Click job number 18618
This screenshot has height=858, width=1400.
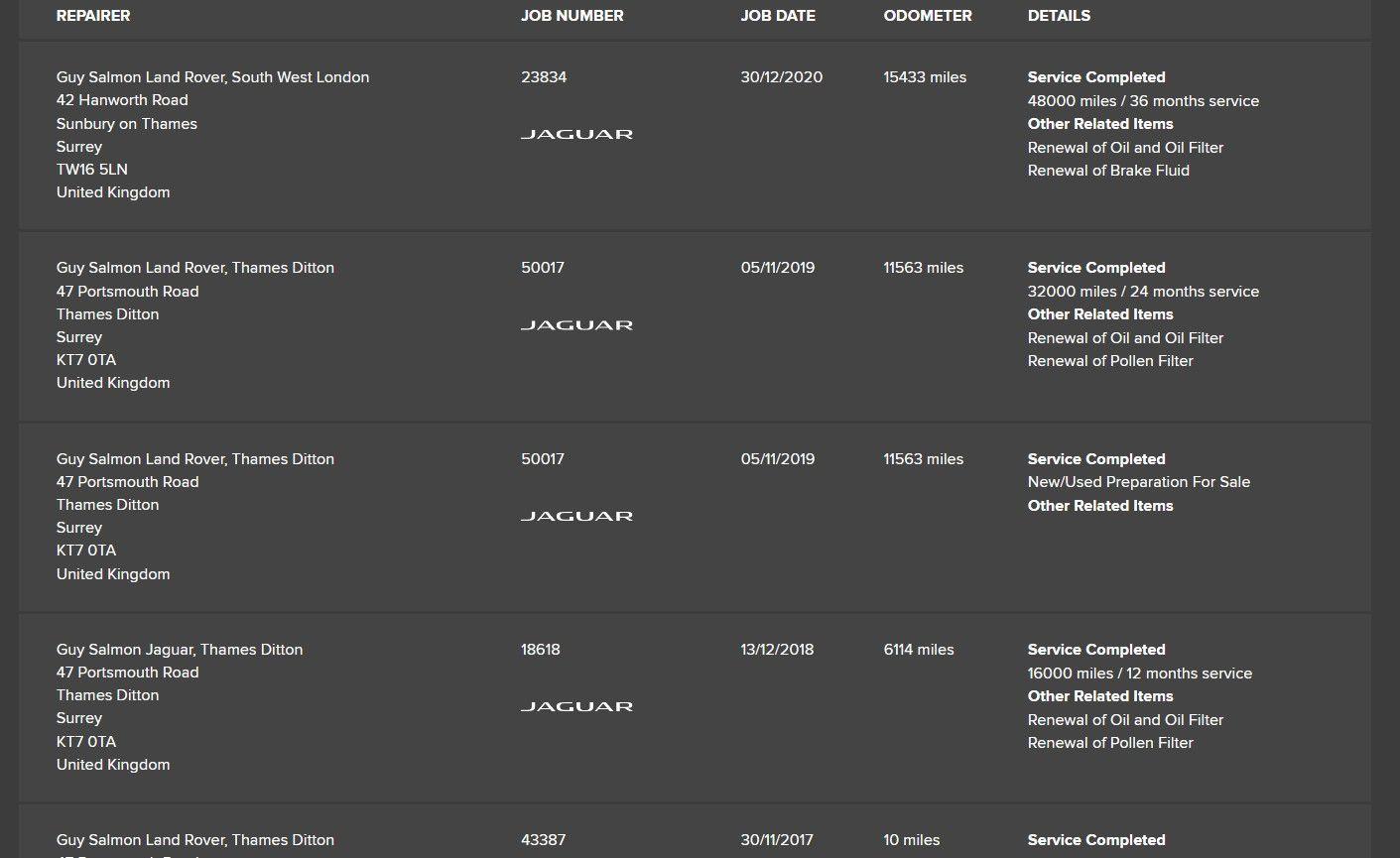[x=541, y=650]
